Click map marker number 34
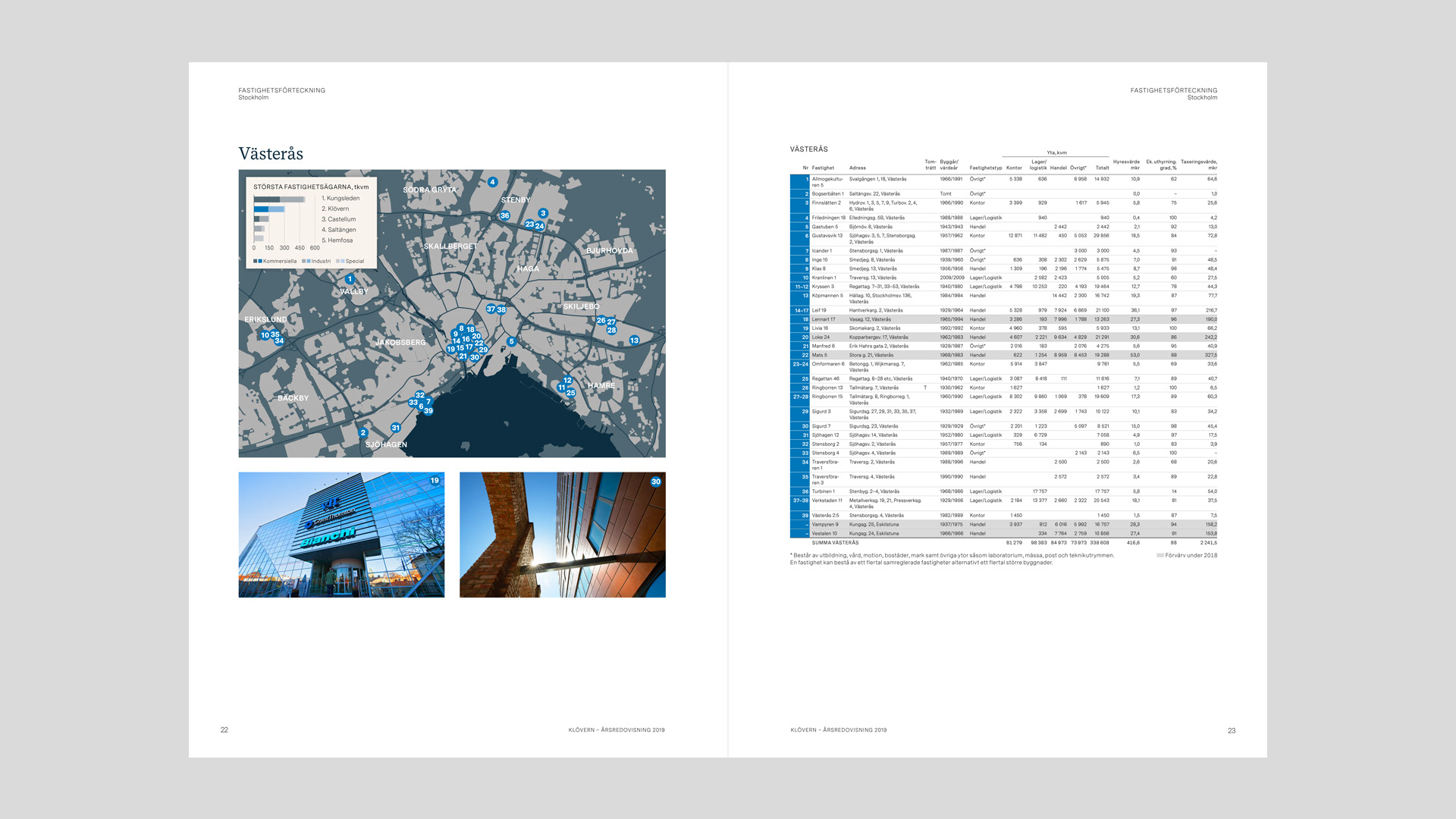 point(279,340)
